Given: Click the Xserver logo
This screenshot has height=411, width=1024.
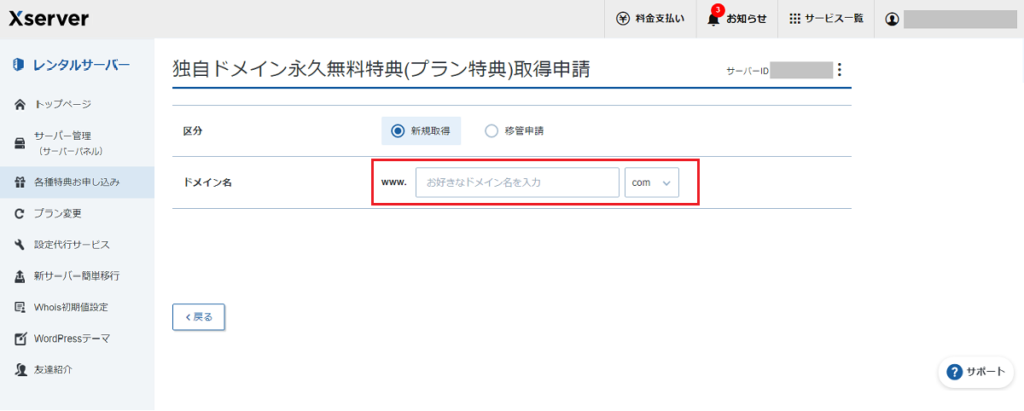Looking at the screenshot, I should 49,19.
